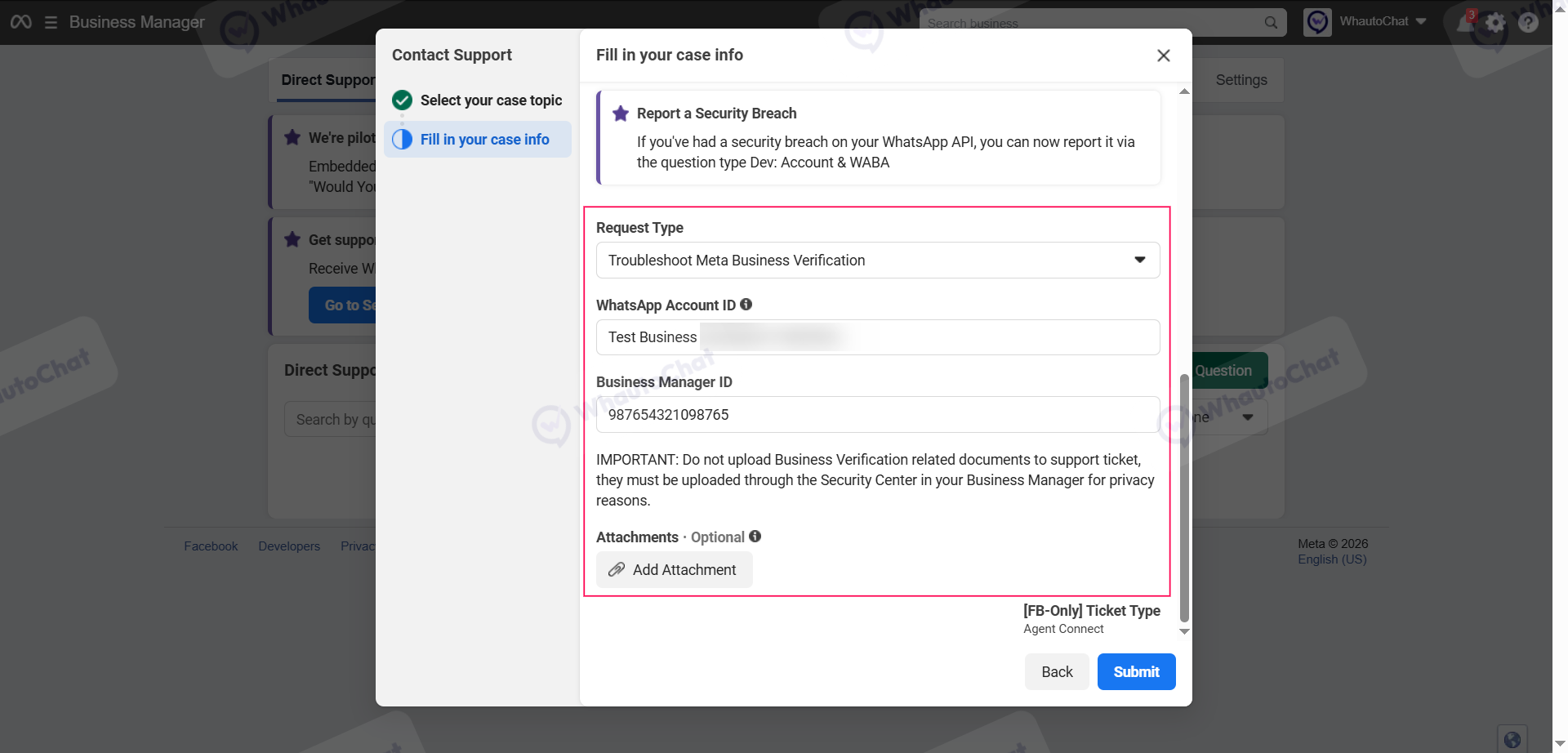Open the hamburger menu beside Business Manager
Image resolution: width=1568 pixels, height=753 pixels.
click(x=51, y=22)
